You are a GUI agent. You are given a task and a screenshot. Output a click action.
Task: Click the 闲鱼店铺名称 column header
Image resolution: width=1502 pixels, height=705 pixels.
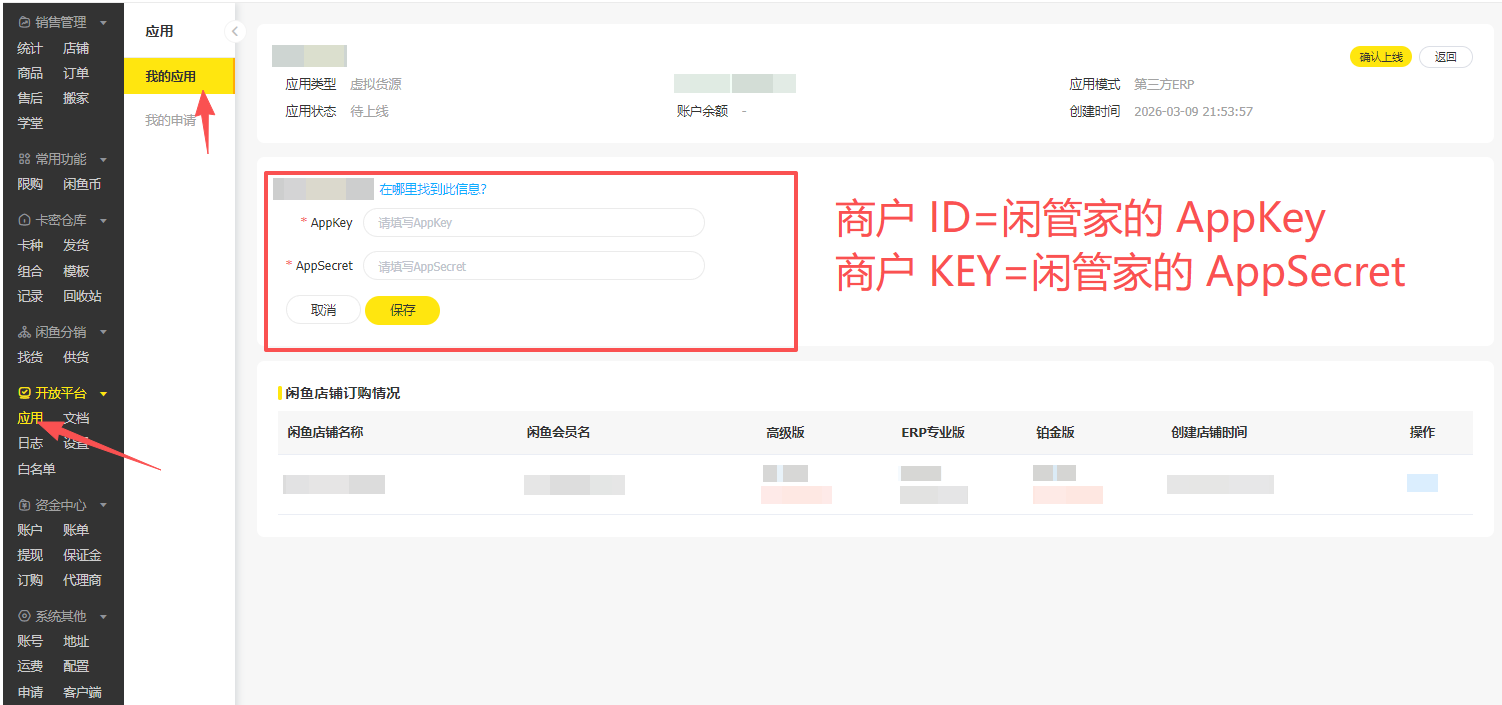tap(324, 432)
